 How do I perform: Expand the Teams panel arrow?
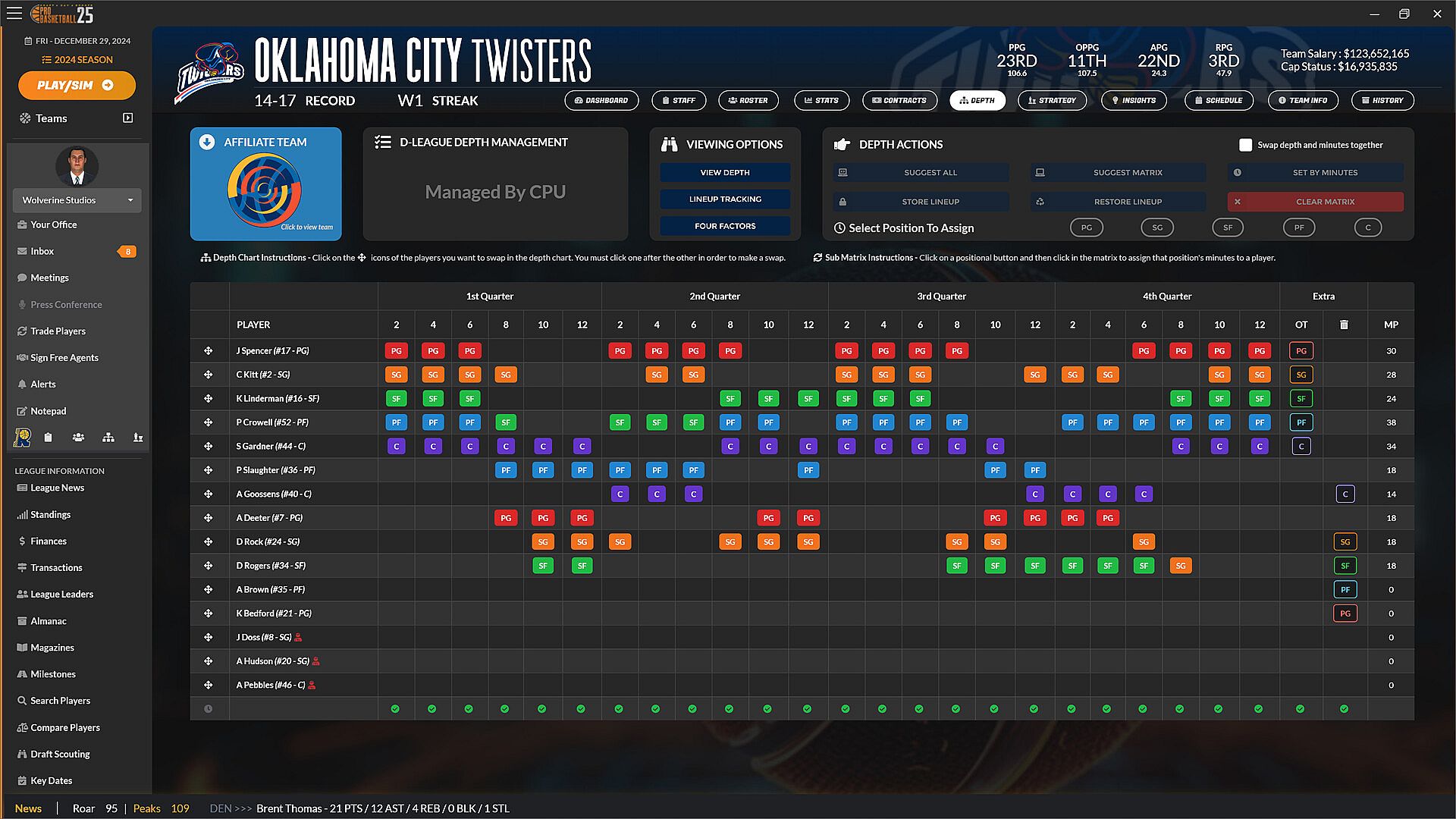pyautogui.click(x=127, y=118)
